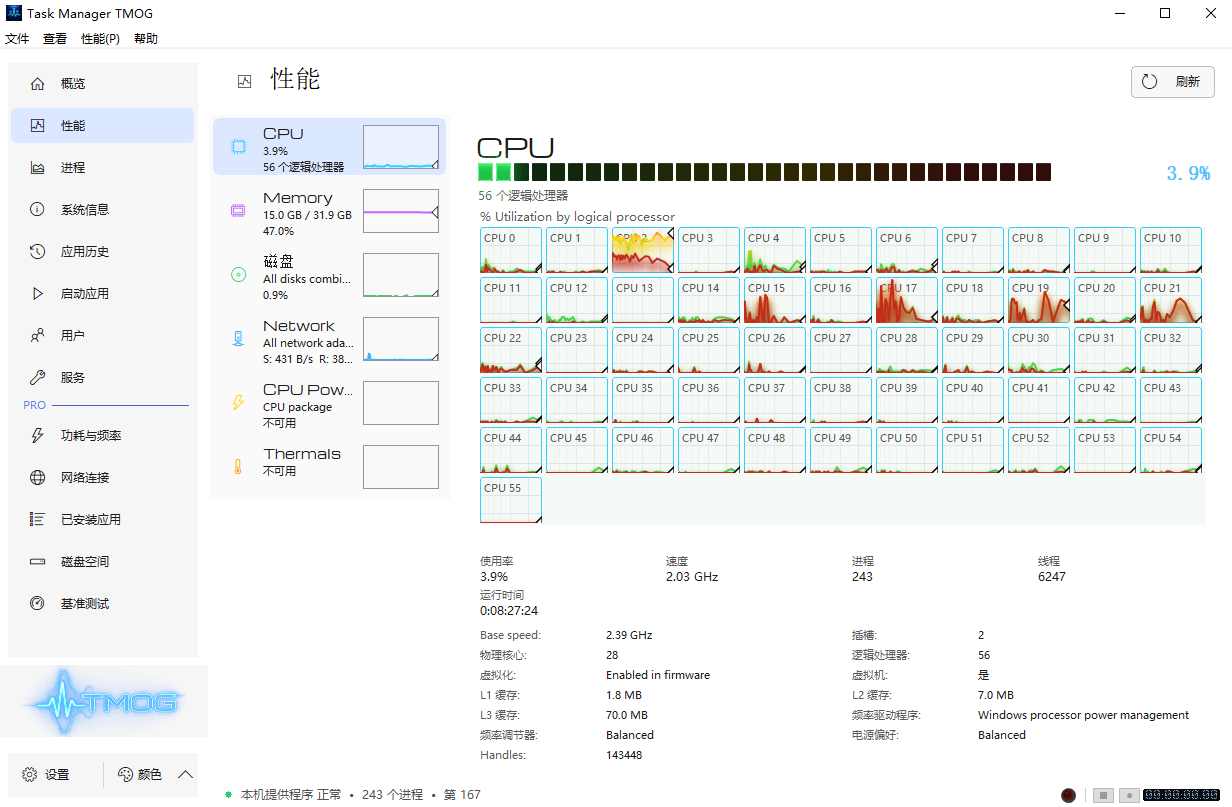
Task: Click 第 167 in the status bar
Action: [x=462, y=795]
